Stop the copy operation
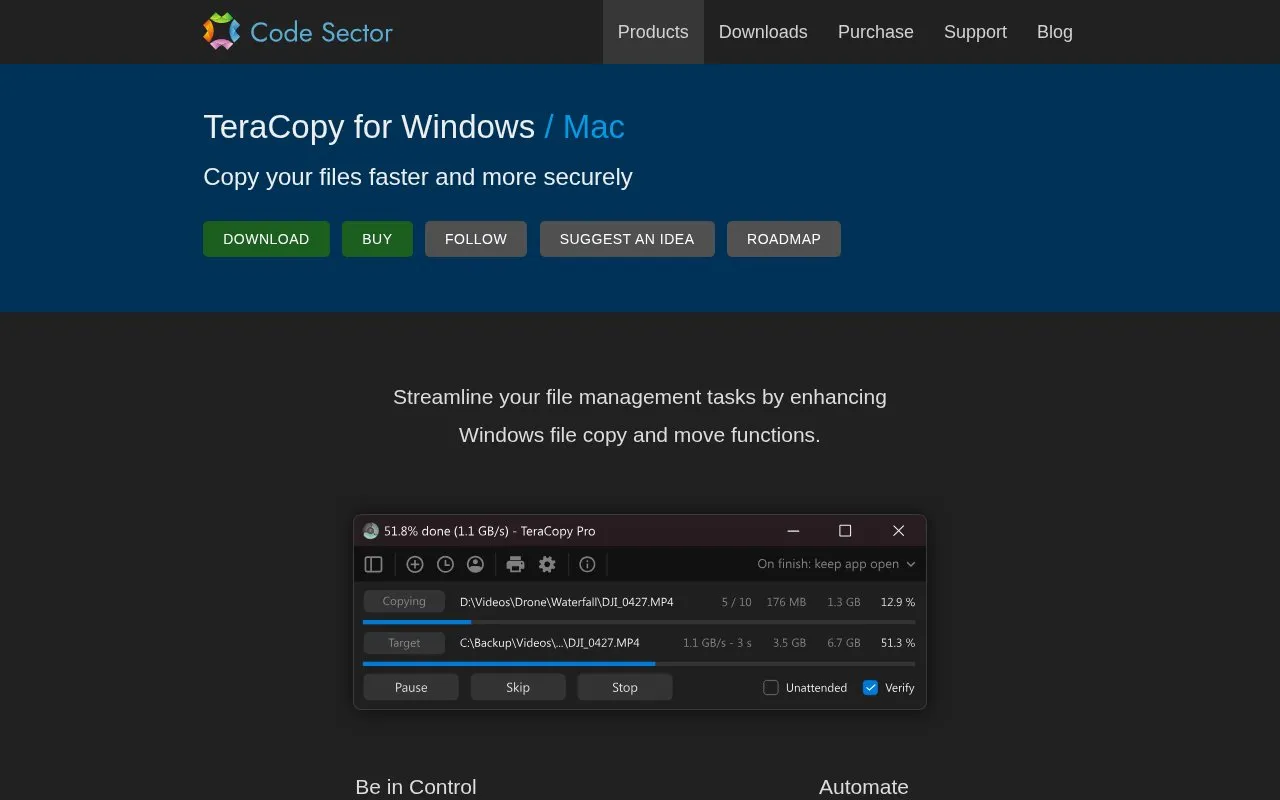 point(625,687)
